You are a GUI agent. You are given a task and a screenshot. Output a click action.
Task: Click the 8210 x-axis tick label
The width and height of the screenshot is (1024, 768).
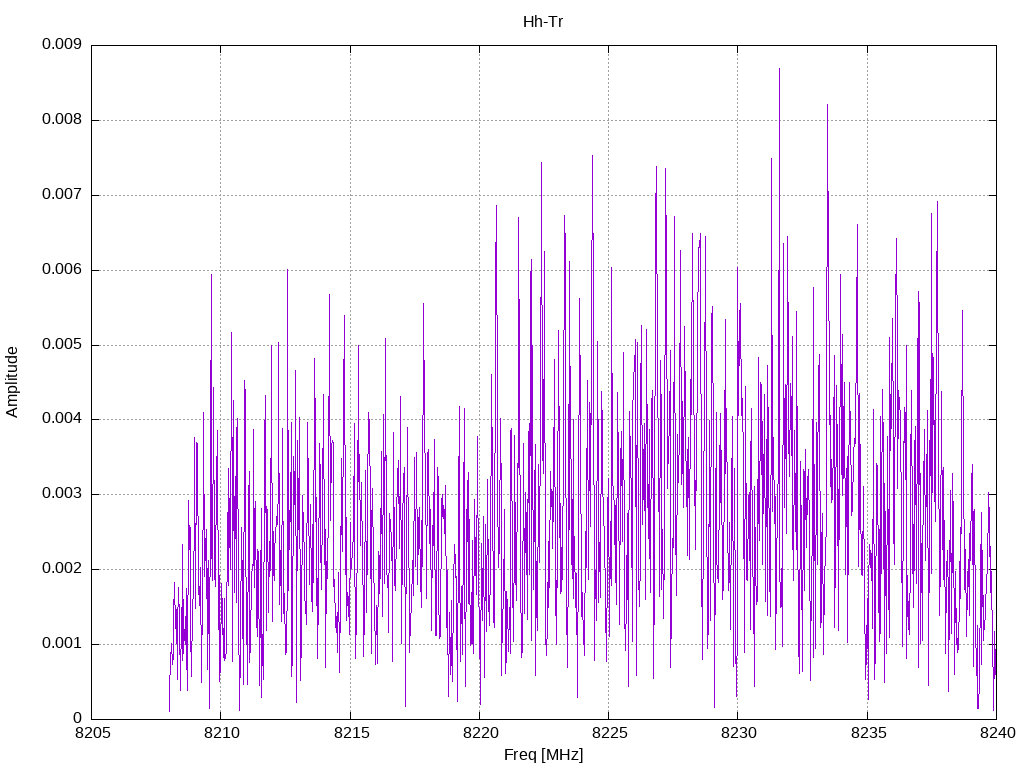click(222, 733)
